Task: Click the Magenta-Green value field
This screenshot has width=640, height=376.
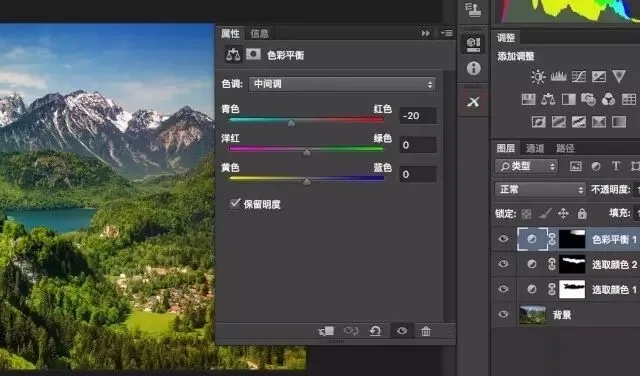Action: click(x=418, y=145)
